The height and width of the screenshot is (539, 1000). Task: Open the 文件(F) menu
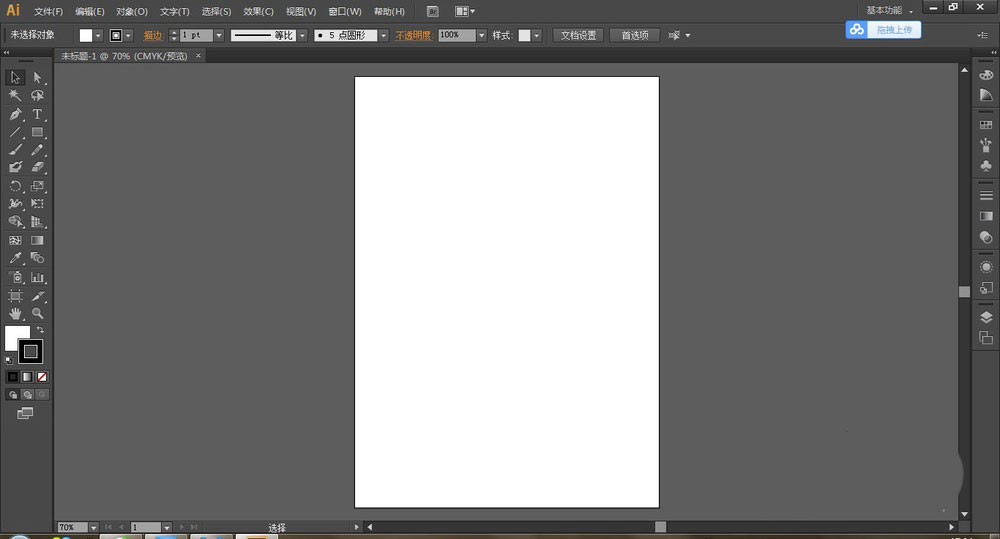pos(48,11)
